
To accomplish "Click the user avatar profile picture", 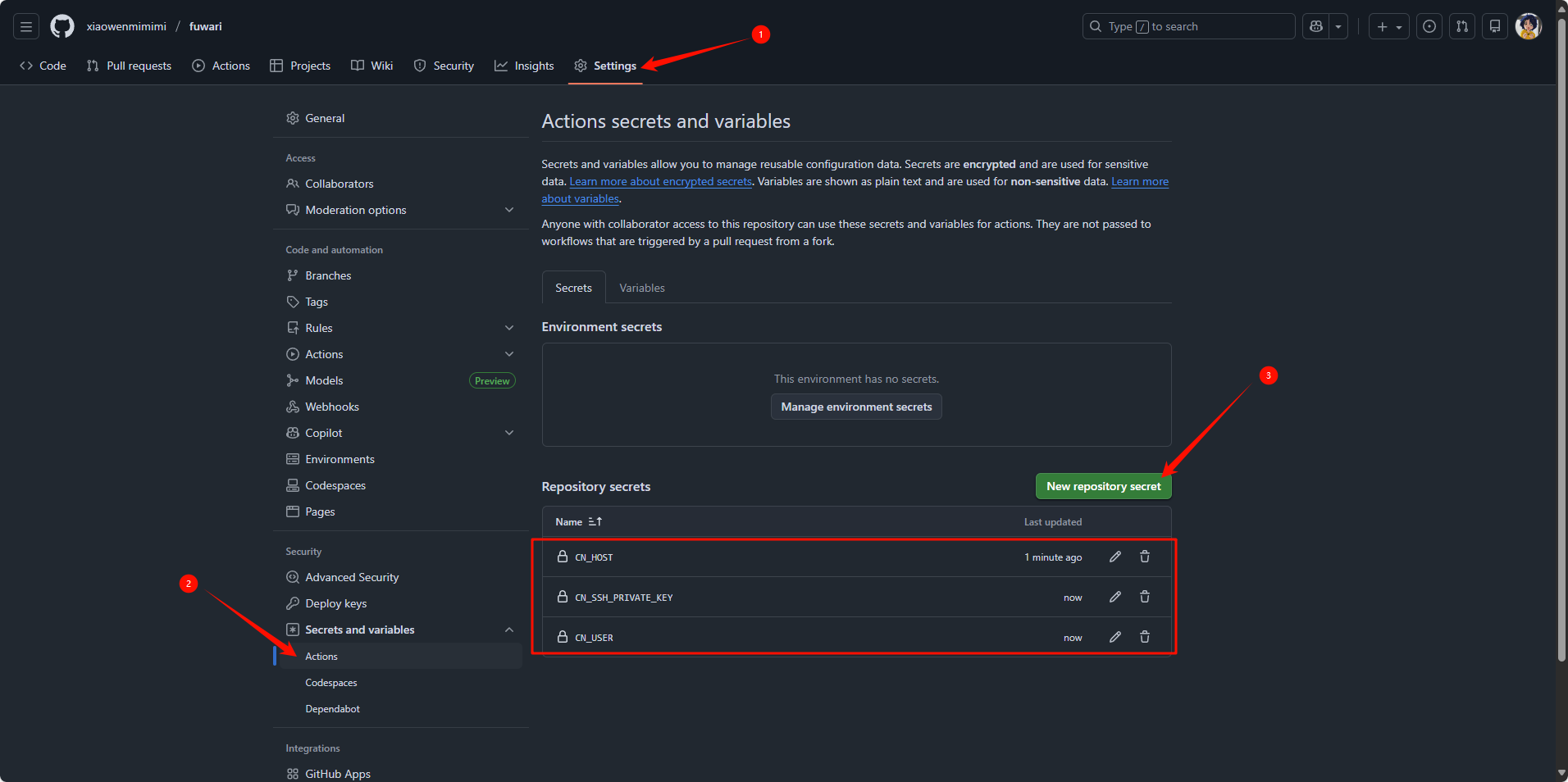I will click(x=1528, y=26).
